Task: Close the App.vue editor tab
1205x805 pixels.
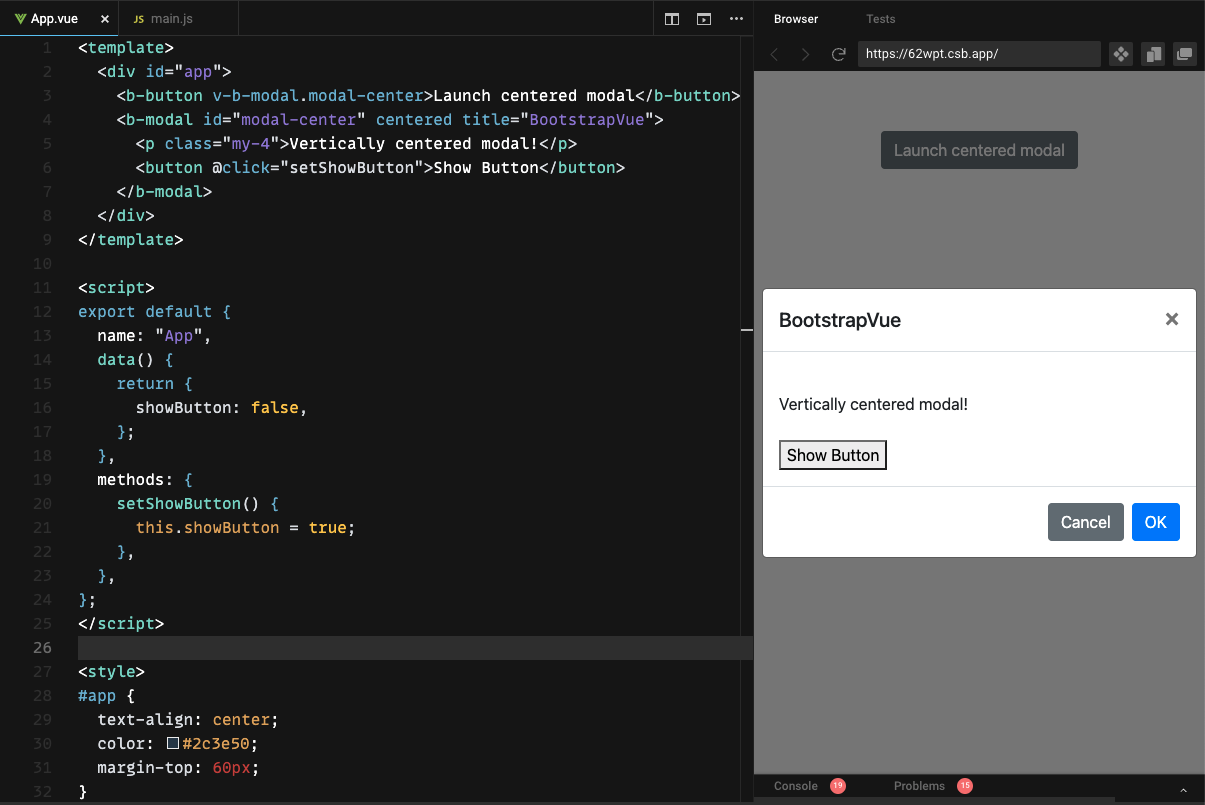Action: (x=104, y=19)
